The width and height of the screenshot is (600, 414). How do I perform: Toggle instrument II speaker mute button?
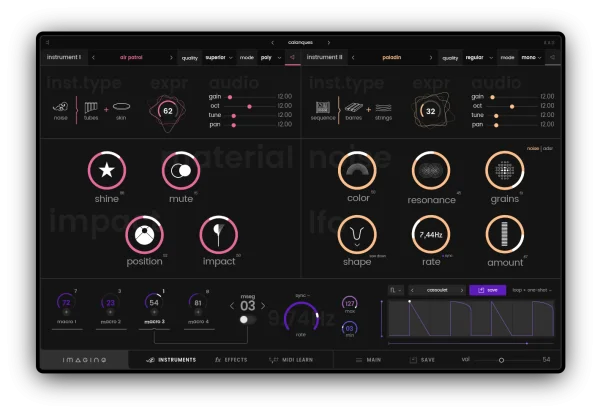(x=552, y=57)
